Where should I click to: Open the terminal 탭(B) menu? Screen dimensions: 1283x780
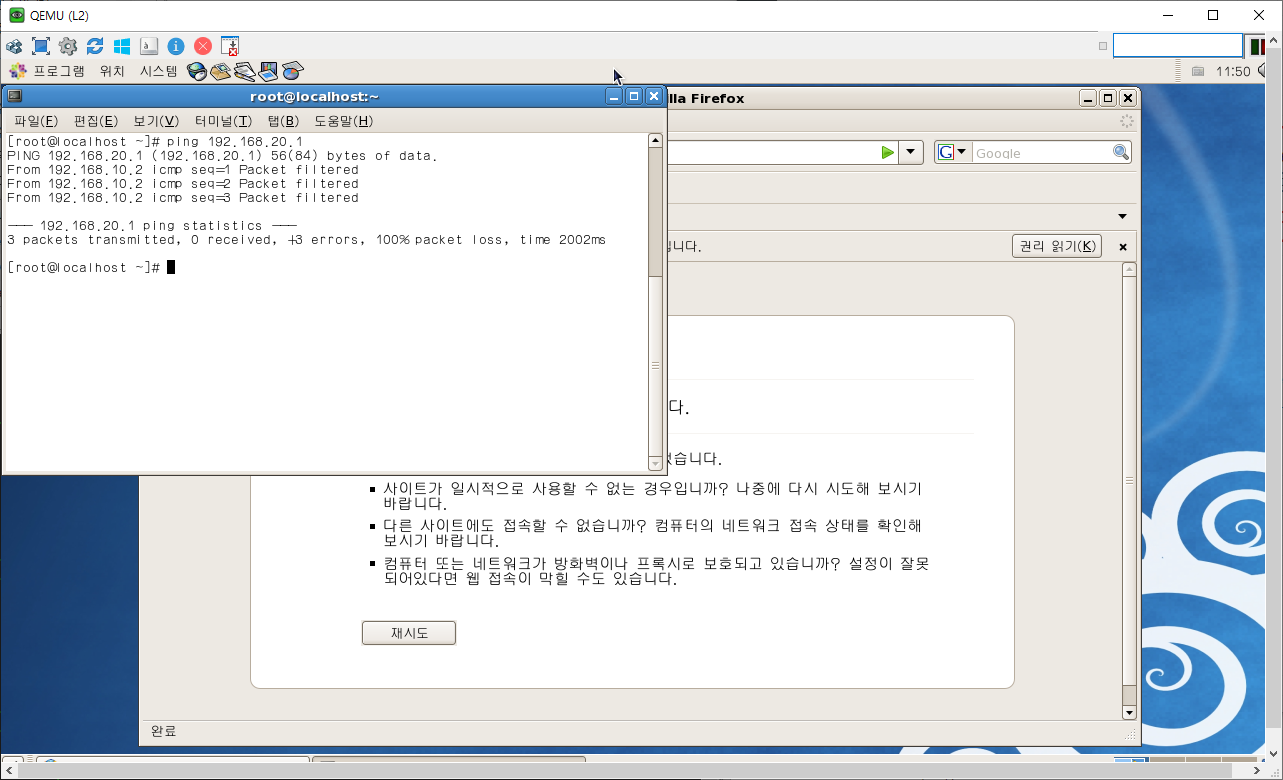[283, 121]
